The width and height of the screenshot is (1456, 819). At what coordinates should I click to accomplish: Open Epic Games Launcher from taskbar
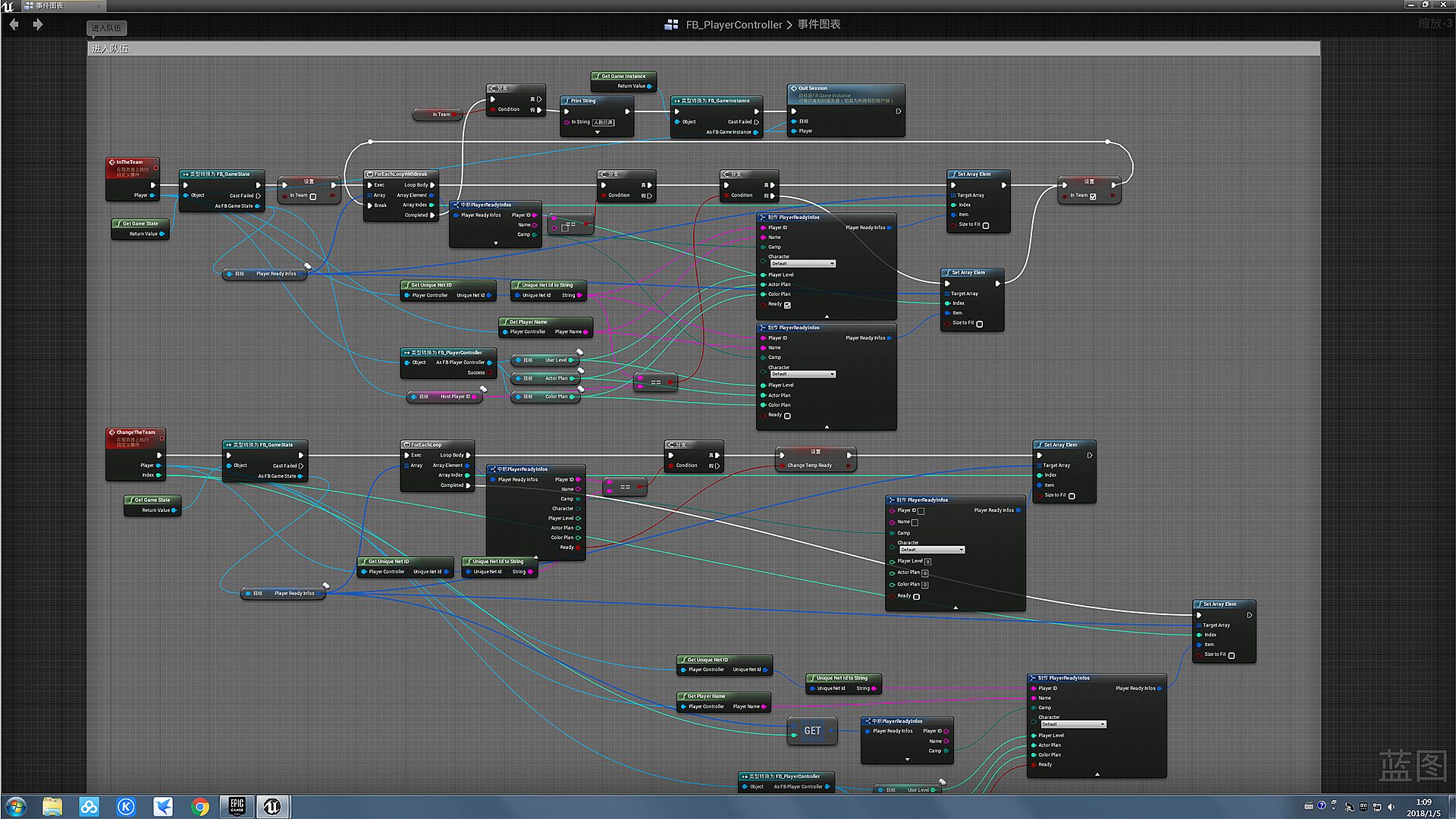pos(237,806)
